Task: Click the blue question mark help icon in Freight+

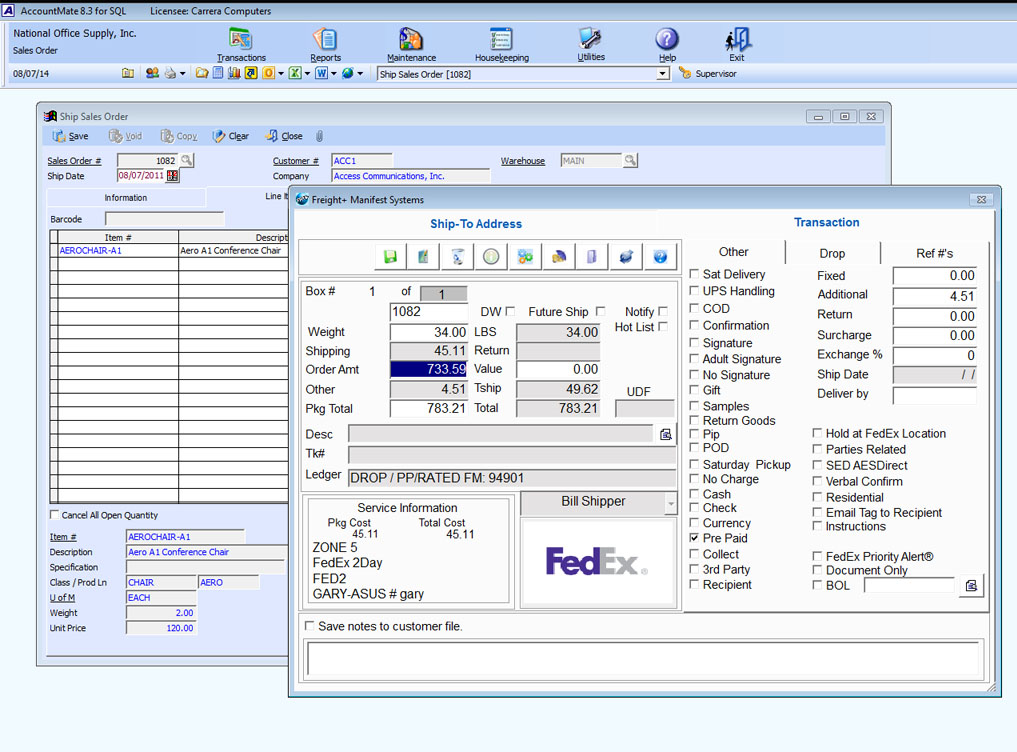Action: [x=660, y=257]
